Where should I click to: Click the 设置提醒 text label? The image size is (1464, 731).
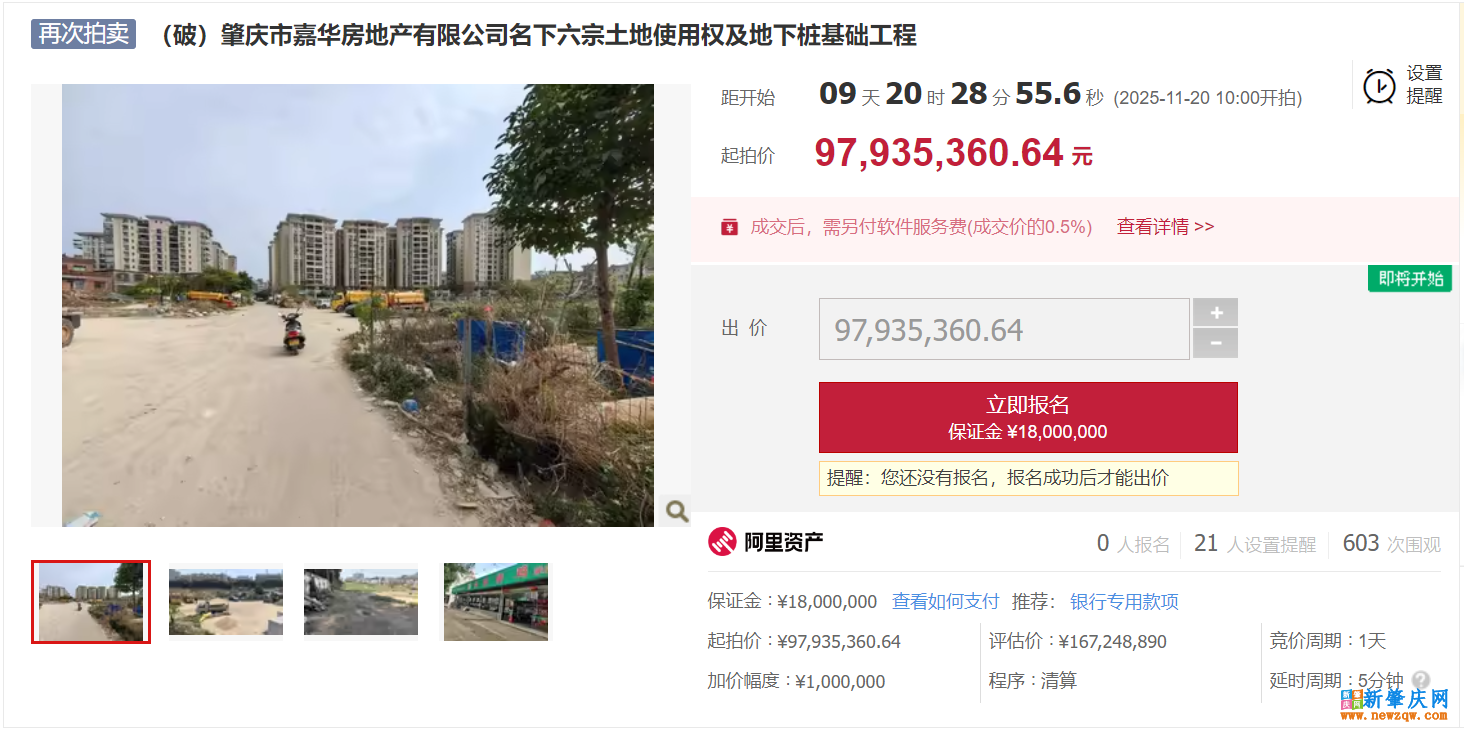coord(1424,85)
